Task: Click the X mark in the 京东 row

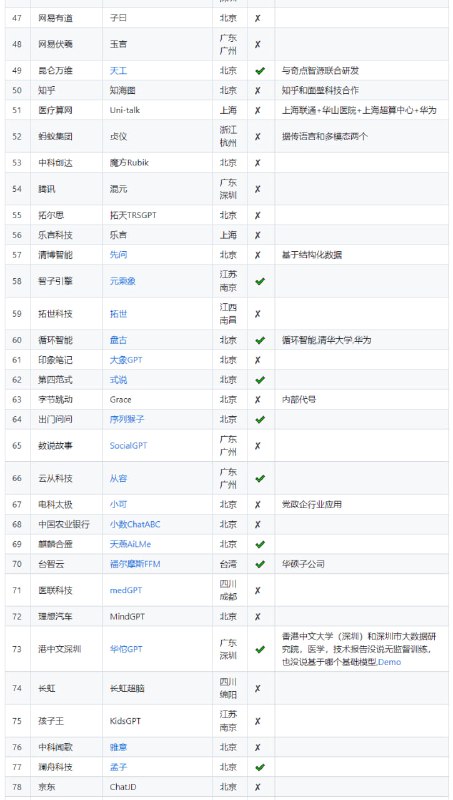Action: [x=258, y=787]
